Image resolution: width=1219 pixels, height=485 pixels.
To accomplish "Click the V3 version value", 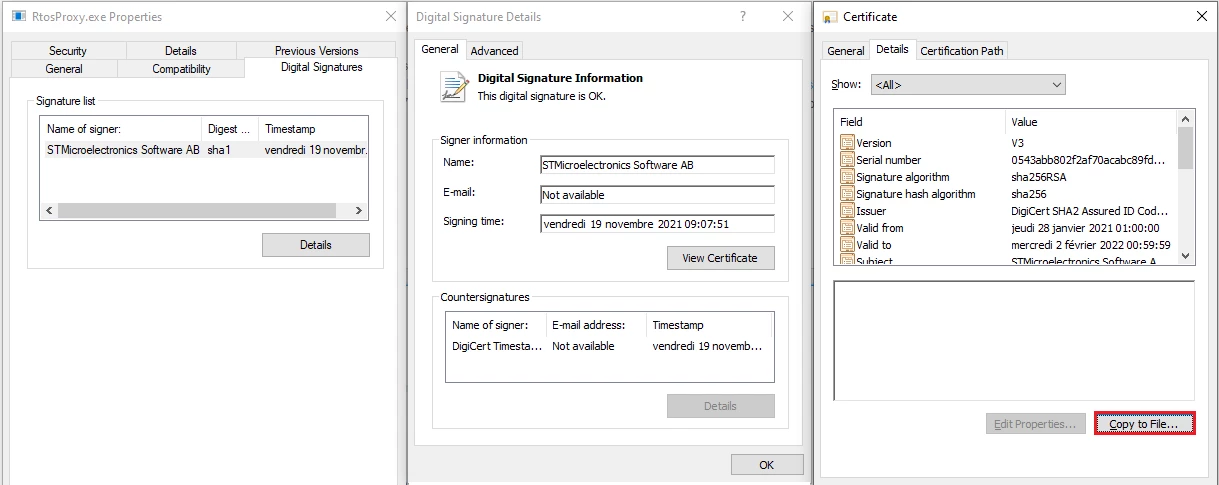I will (1018, 143).
